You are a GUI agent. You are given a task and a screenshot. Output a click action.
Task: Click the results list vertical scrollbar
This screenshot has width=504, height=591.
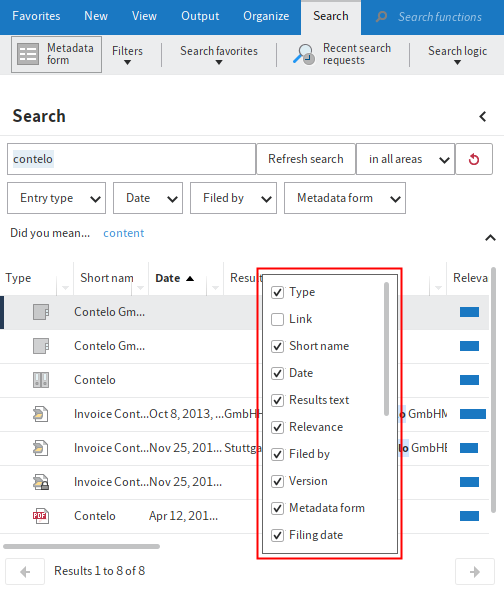click(493, 390)
